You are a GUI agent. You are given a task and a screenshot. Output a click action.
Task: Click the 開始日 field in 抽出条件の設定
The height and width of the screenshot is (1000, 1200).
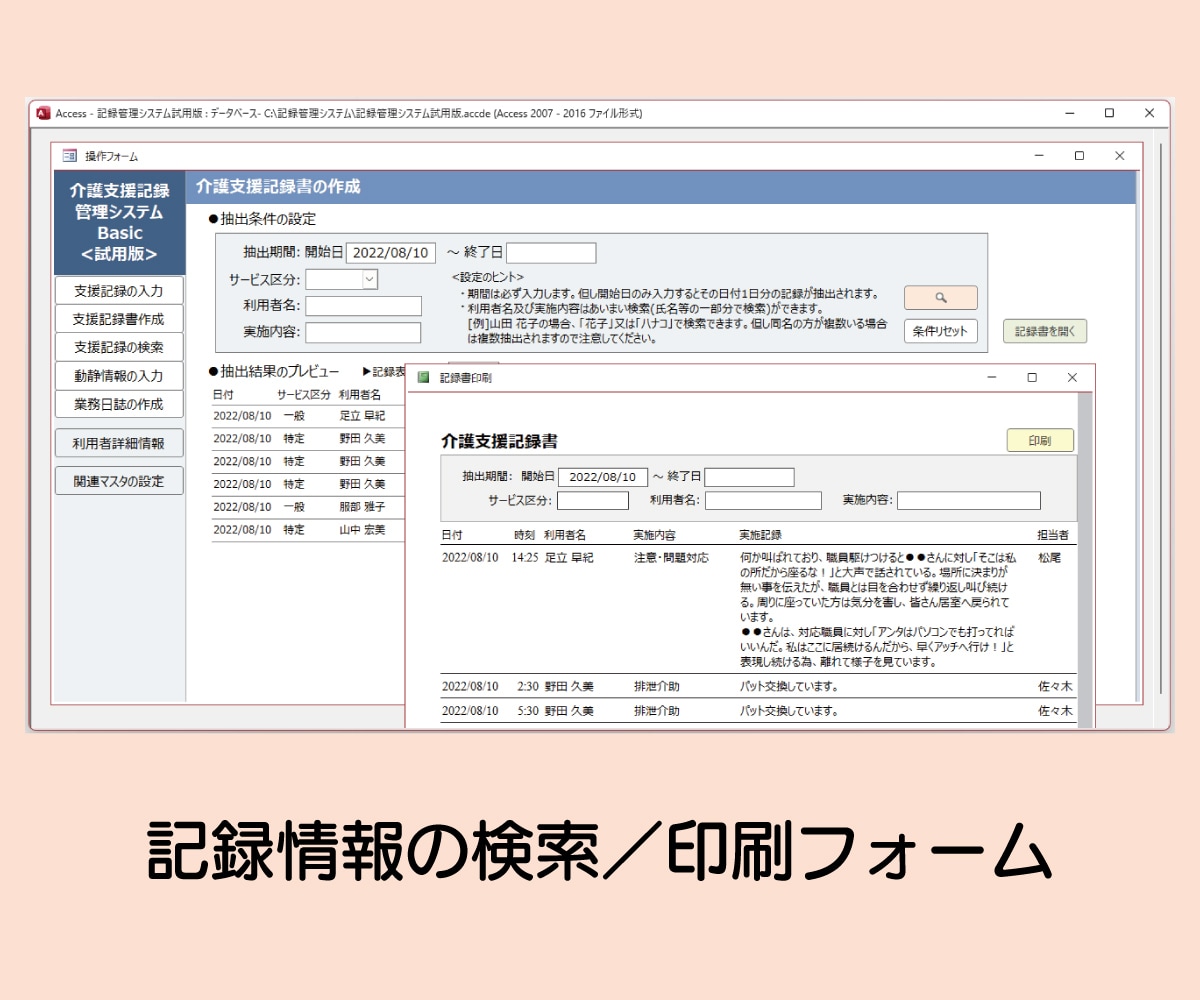click(391, 253)
